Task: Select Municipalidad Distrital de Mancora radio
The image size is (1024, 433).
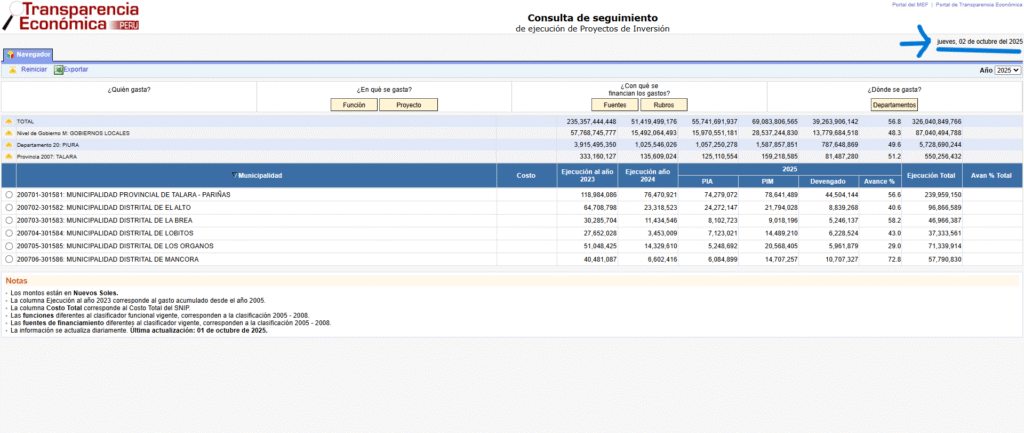Action: pos(9,260)
